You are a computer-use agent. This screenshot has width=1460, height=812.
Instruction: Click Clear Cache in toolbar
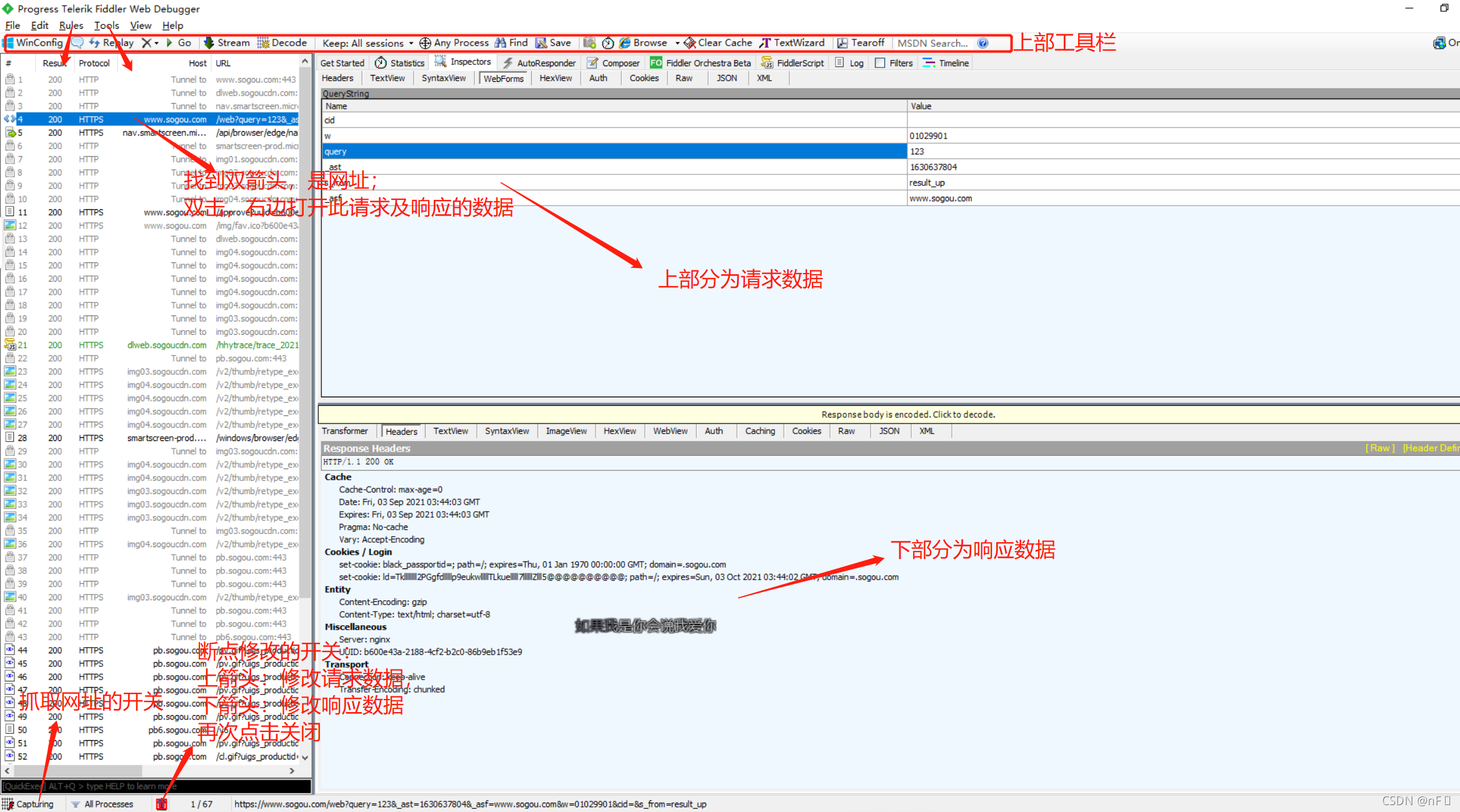pyautogui.click(x=718, y=42)
